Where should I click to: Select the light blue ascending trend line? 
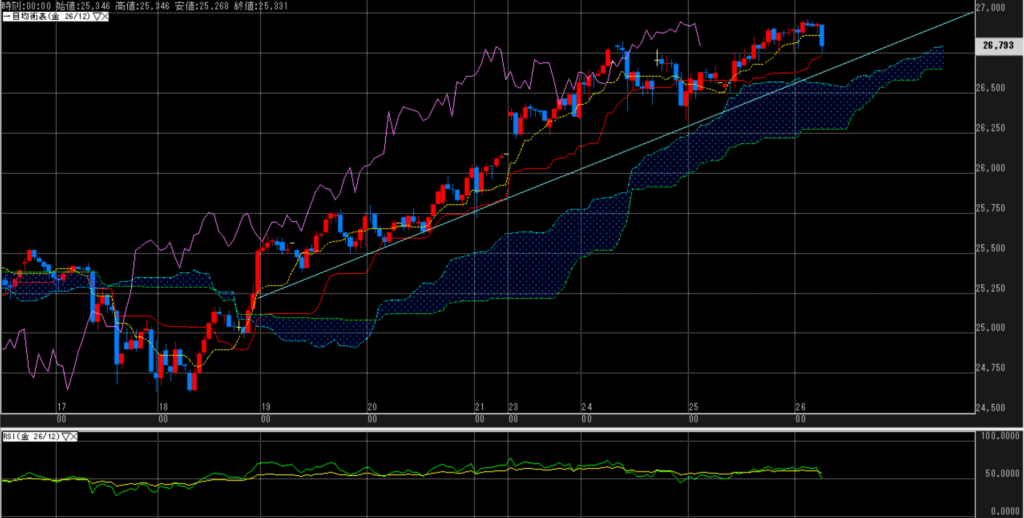pos(600,148)
